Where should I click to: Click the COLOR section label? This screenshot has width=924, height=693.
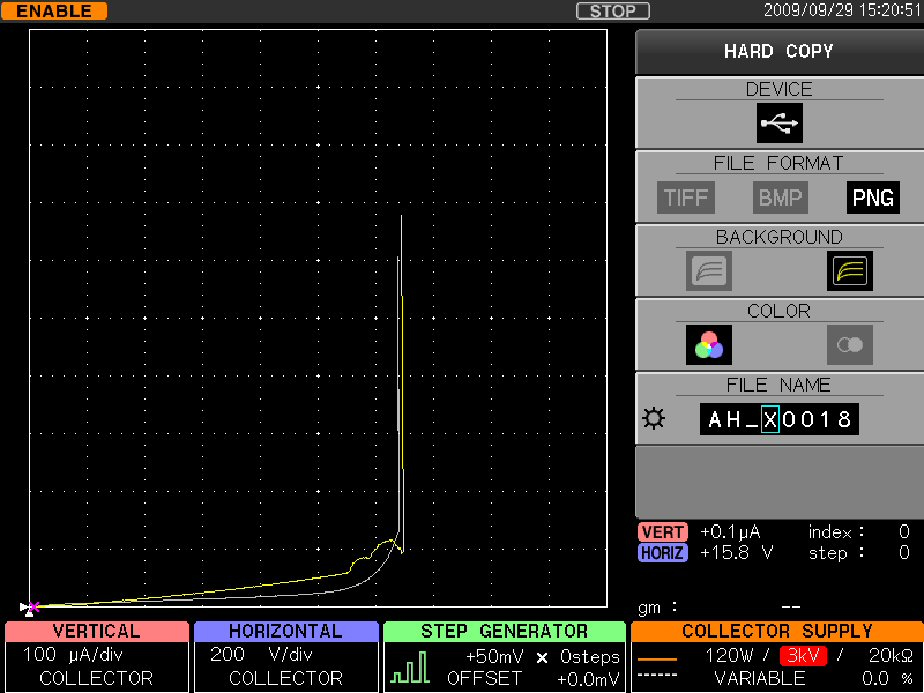(x=779, y=311)
